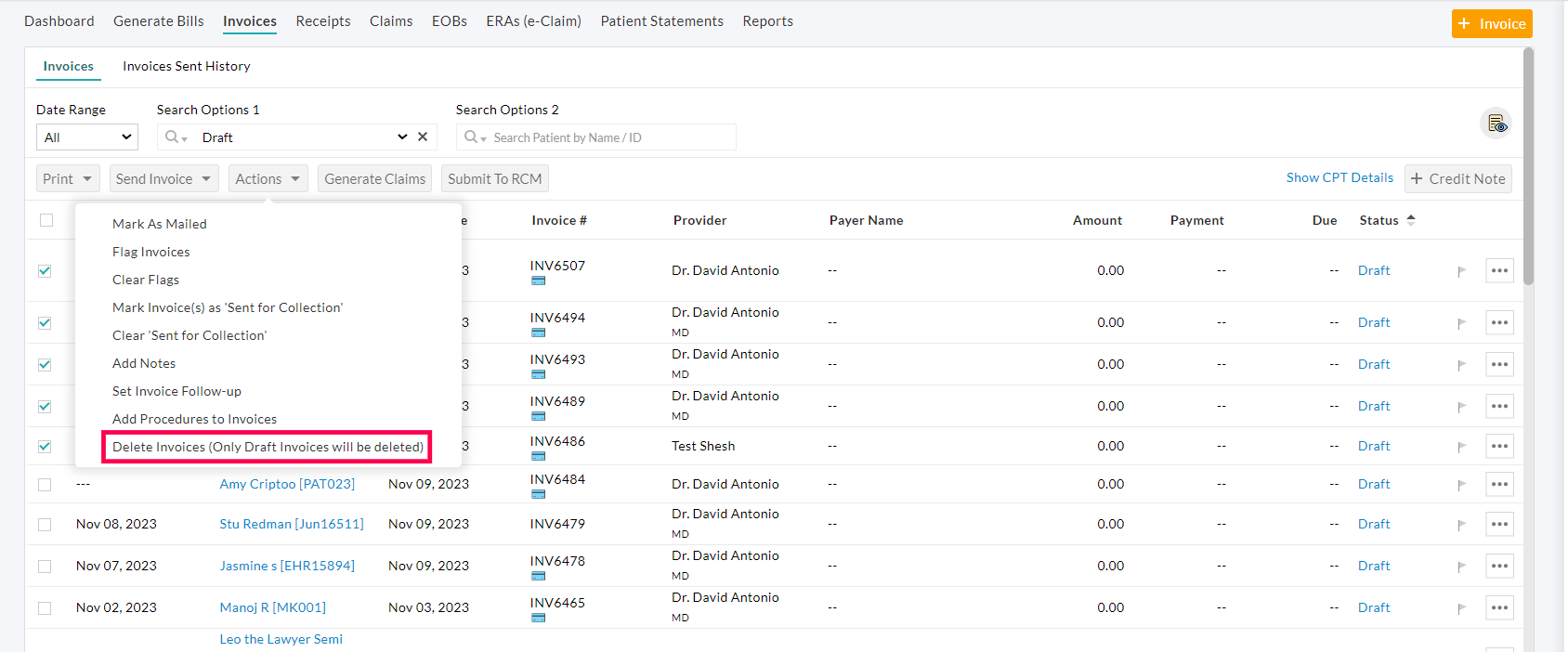Open the three-dot menu for INV6465
The image size is (1568, 652).
(x=1499, y=607)
